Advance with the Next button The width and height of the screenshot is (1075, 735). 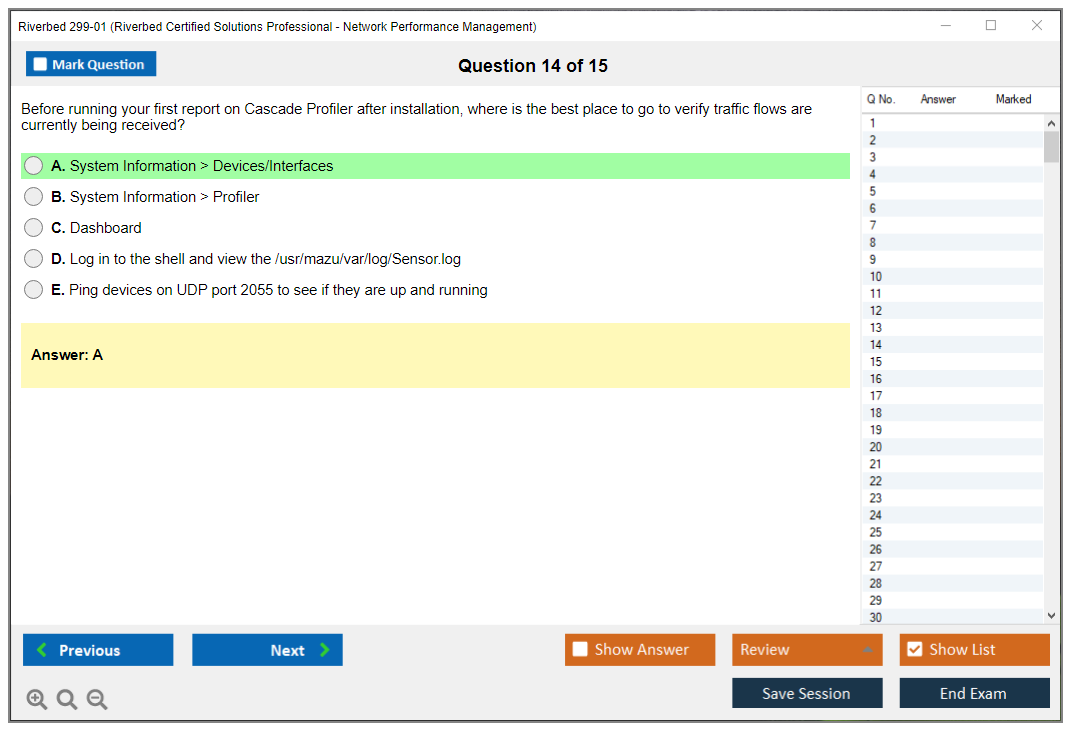tap(267, 650)
